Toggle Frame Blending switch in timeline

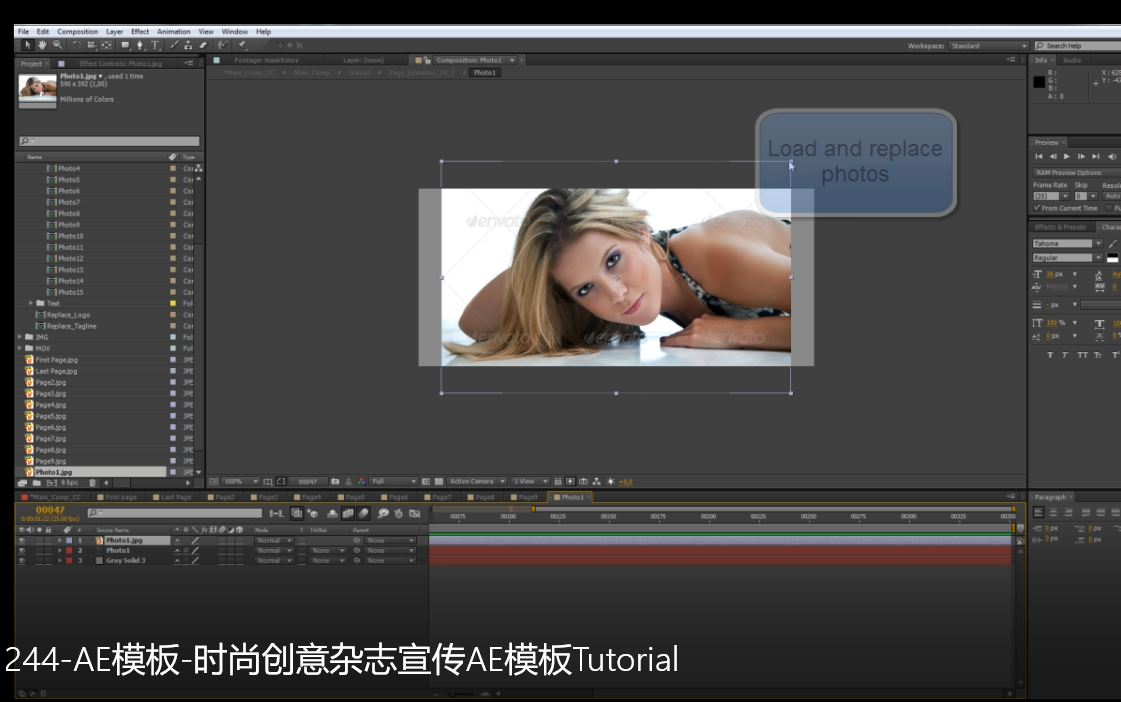pyautogui.click(x=348, y=513)
